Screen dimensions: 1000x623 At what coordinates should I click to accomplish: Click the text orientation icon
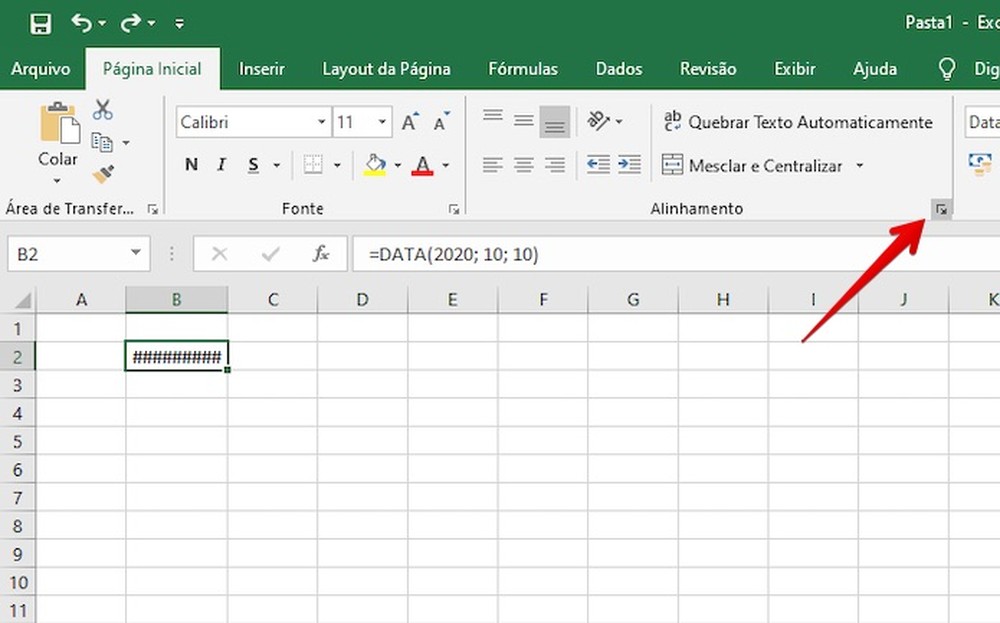click(x=599, y=121)
